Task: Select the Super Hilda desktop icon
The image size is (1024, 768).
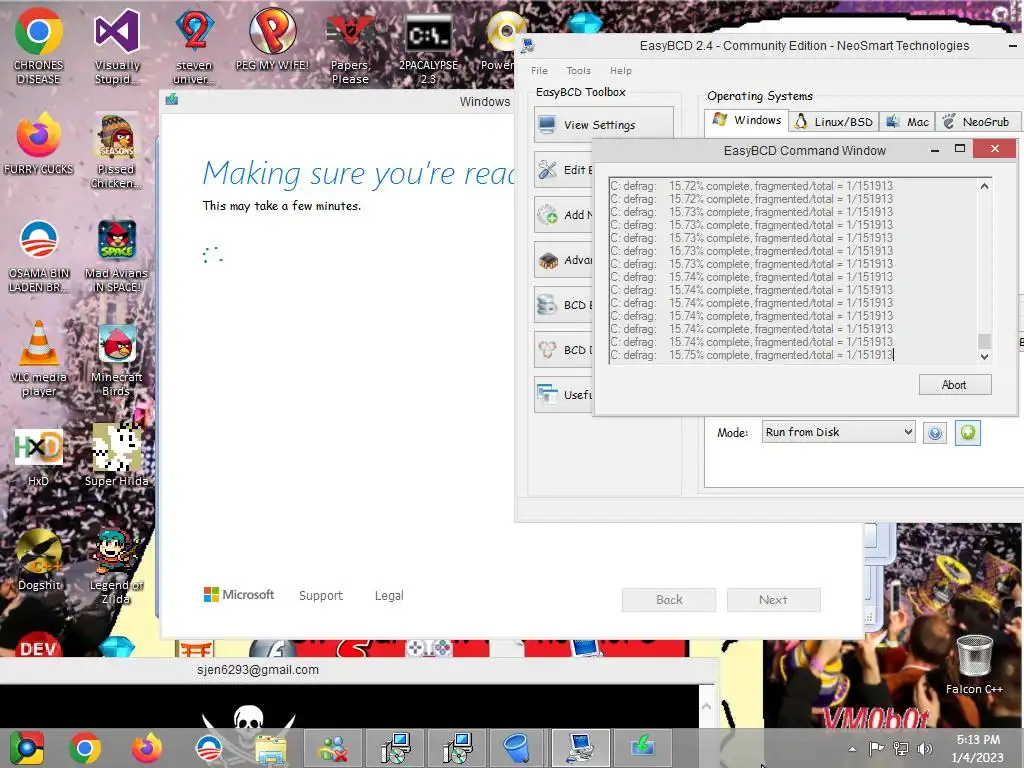Action: pyautogui.click(x=116, y=456)
